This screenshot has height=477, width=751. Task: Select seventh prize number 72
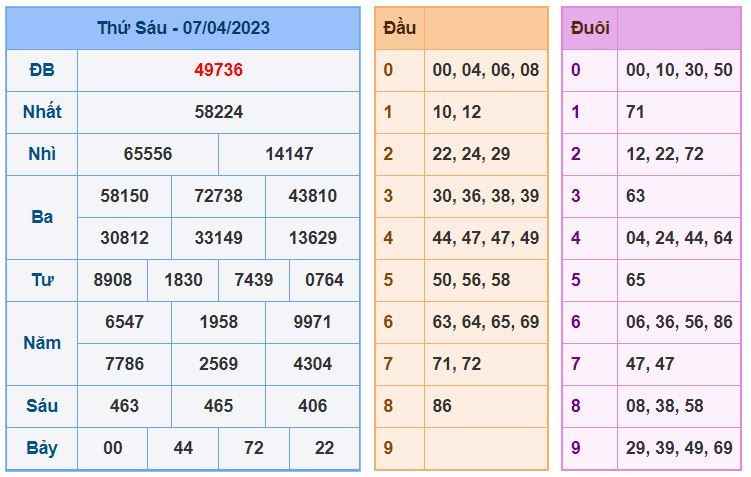point(254,448)
